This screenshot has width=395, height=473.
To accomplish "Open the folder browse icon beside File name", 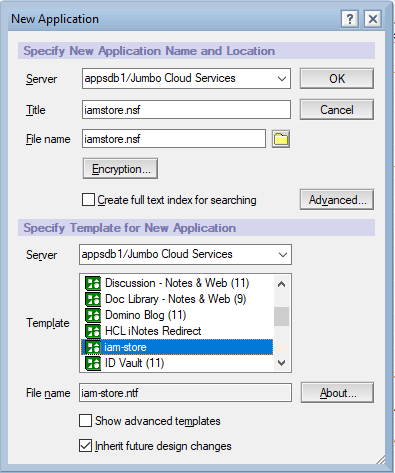I will (x=281, y=139).
